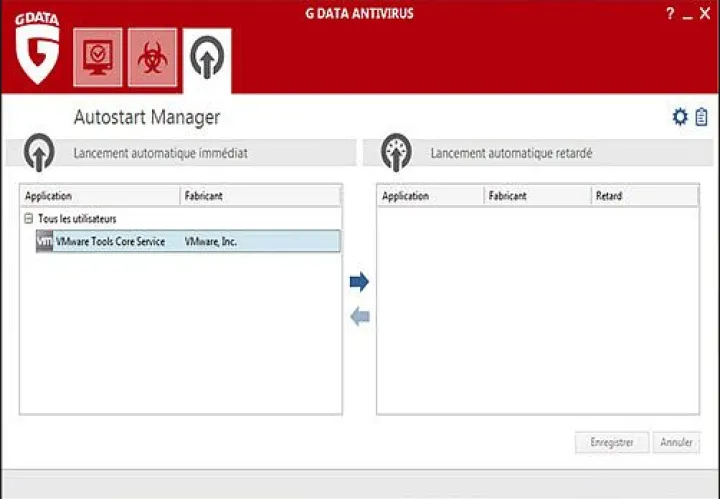The height and width of the screenshot is (499, 720).
Task: Click the Retard column header
Action: point(643,196)
